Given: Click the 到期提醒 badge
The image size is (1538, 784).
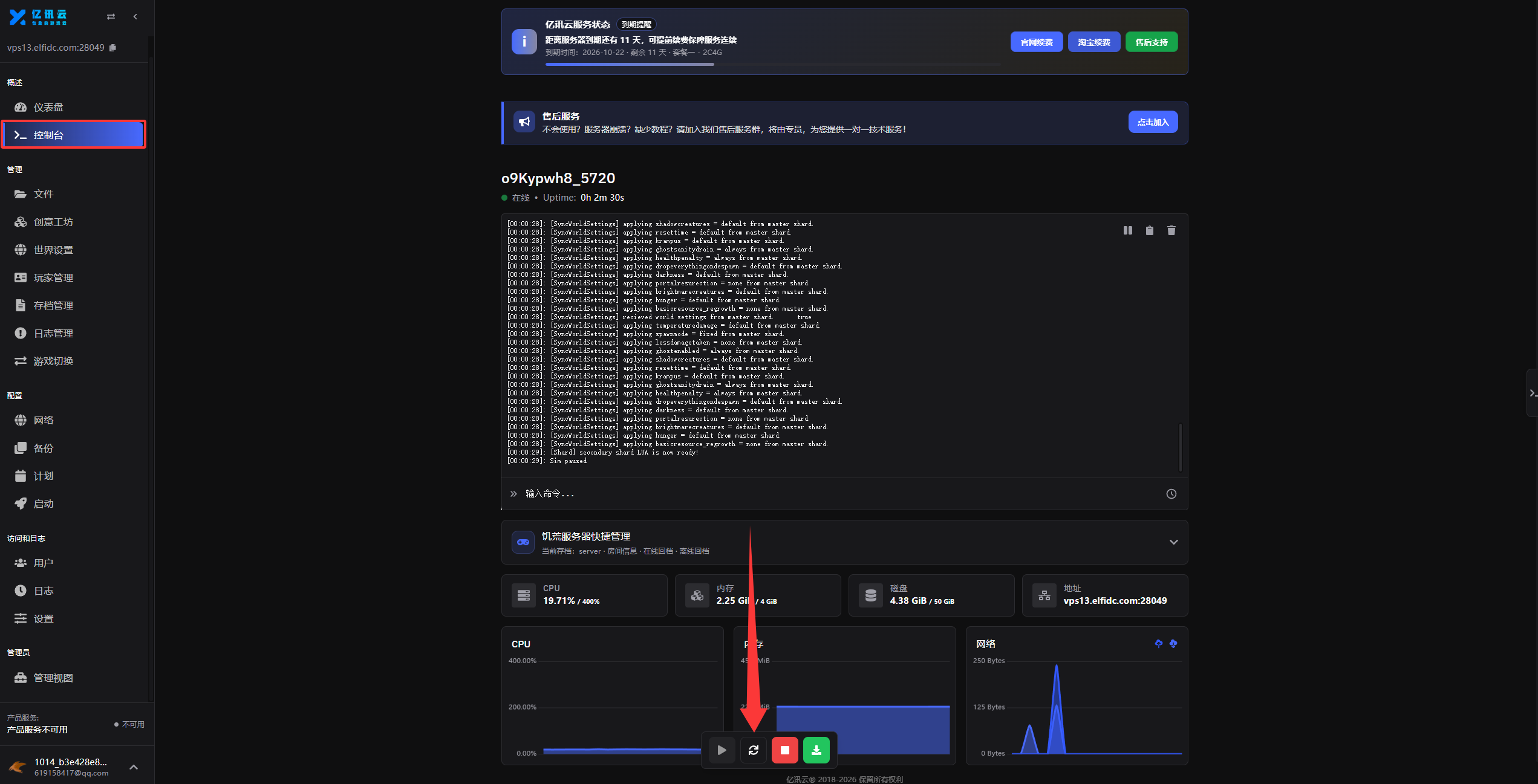Looking at the screenshot, I should (x=636, y=25).
